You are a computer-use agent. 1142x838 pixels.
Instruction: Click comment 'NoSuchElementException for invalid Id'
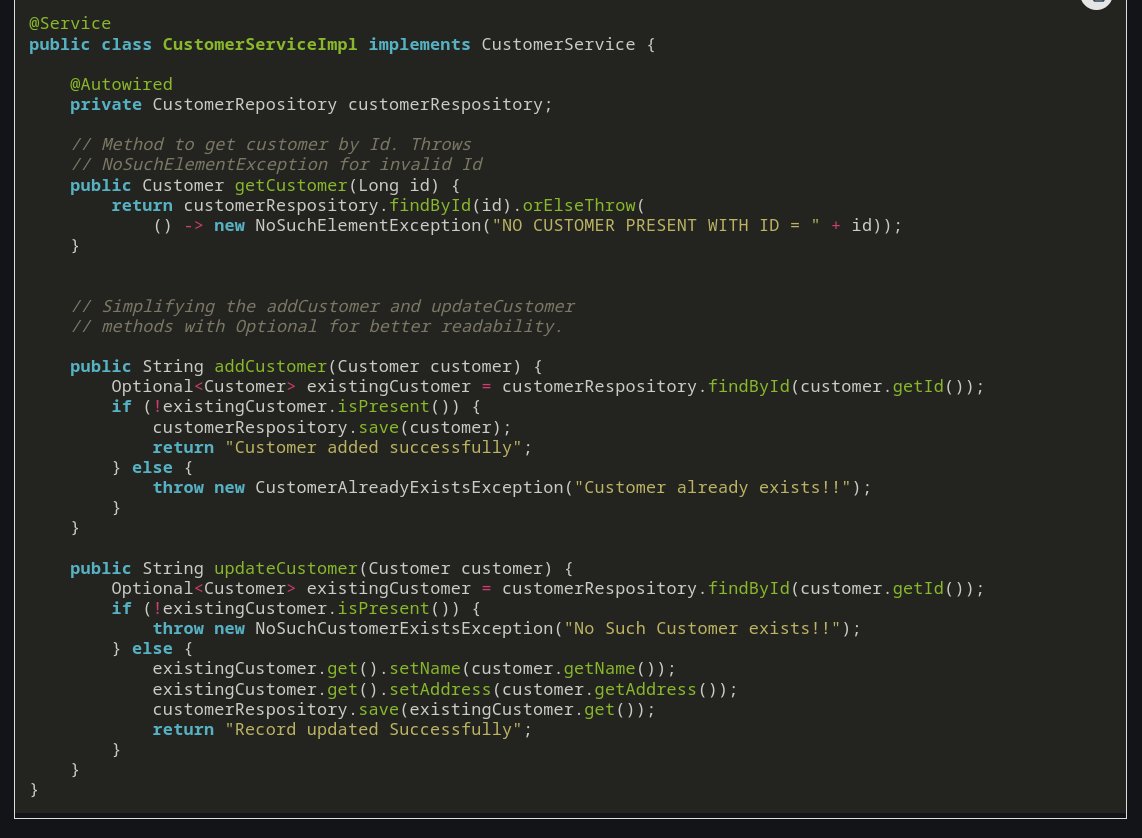(276, 165)
